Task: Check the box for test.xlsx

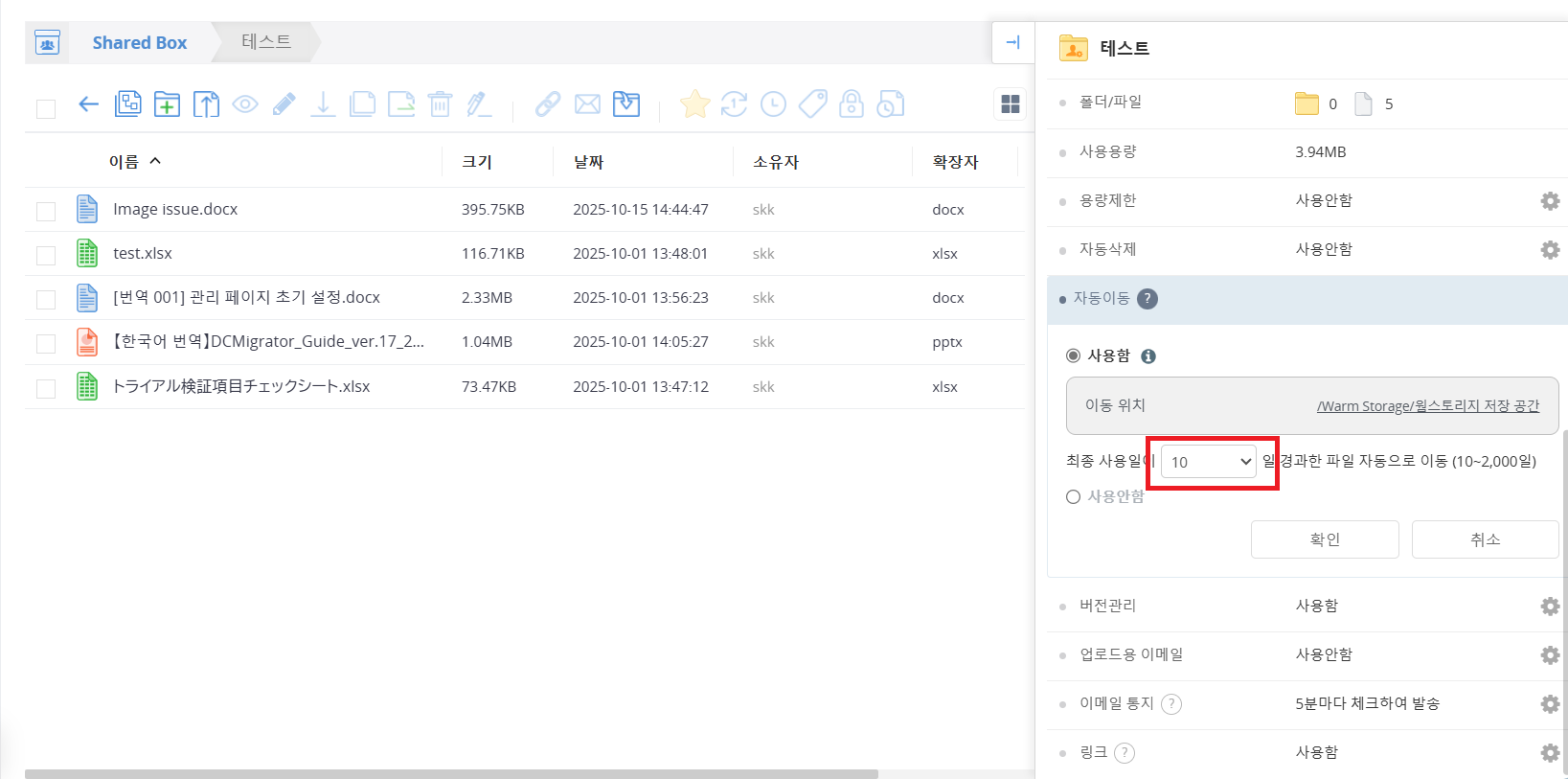Action: [x=46, y=255]
